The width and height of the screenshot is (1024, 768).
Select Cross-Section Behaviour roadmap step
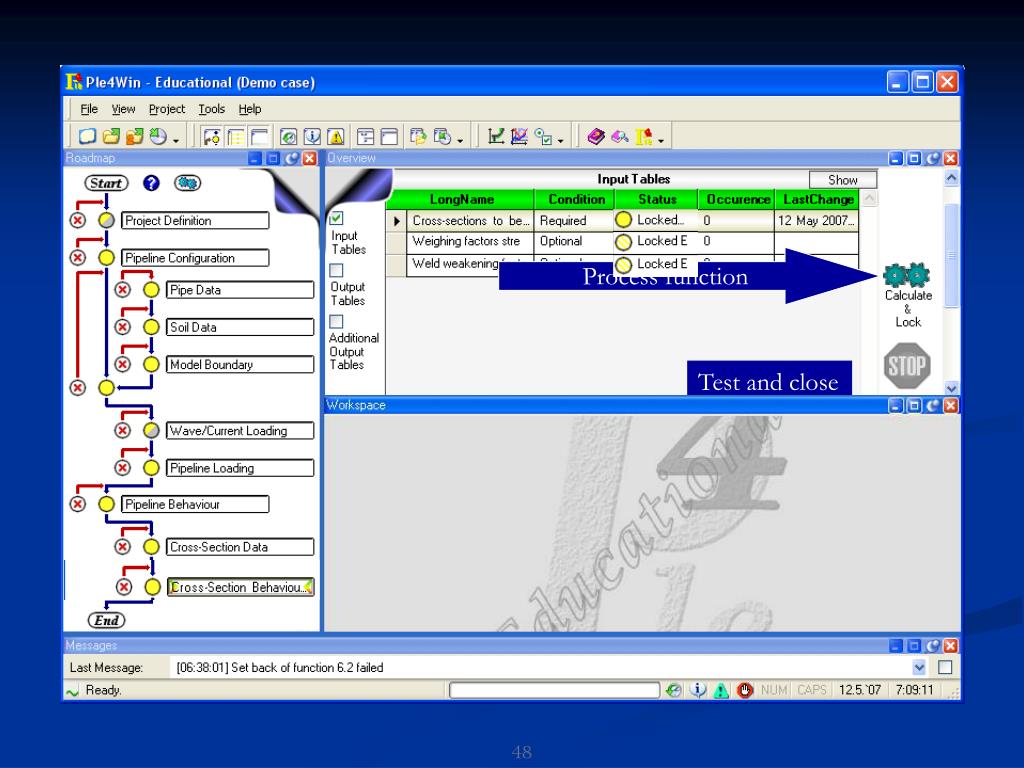pos(240,587)
